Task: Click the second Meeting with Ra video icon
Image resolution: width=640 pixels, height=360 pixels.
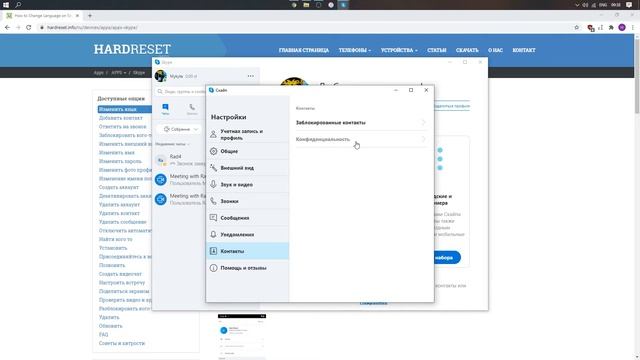Action: point(161,199)
